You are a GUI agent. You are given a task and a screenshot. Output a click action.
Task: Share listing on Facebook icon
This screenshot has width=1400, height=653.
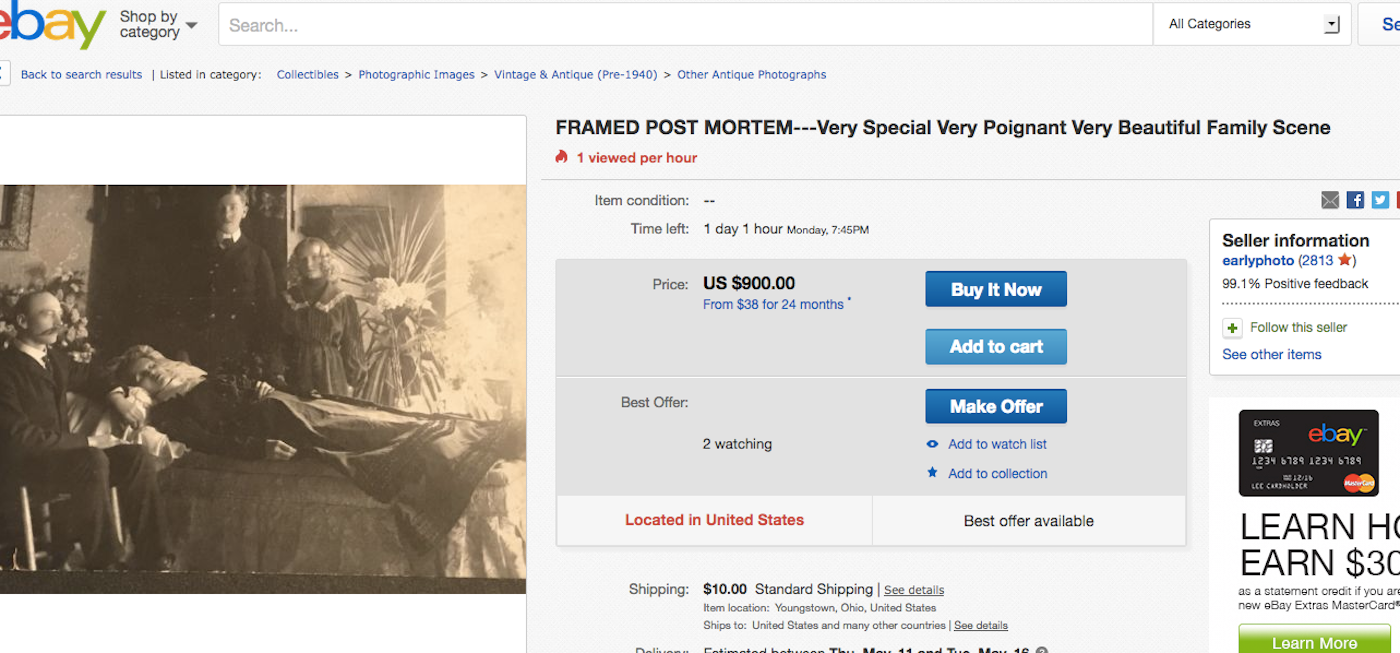[1355, 200]
